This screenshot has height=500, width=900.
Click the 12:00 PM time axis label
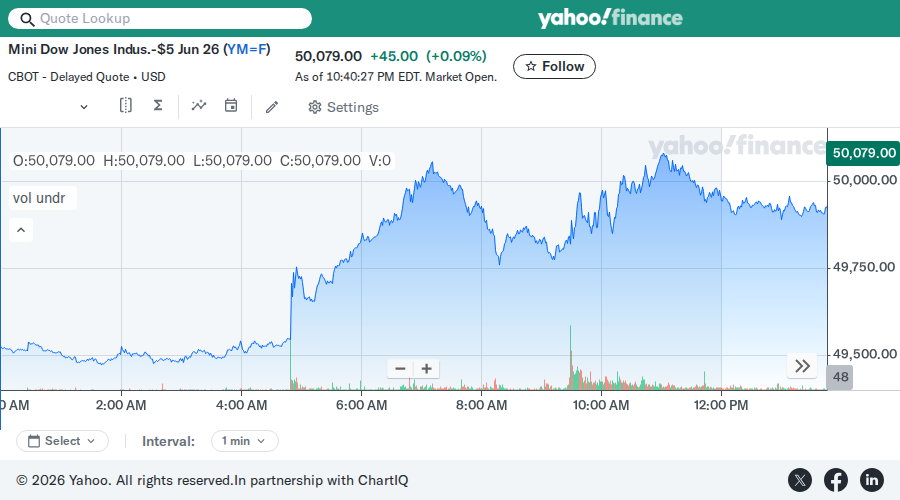[x=721, y=405]
